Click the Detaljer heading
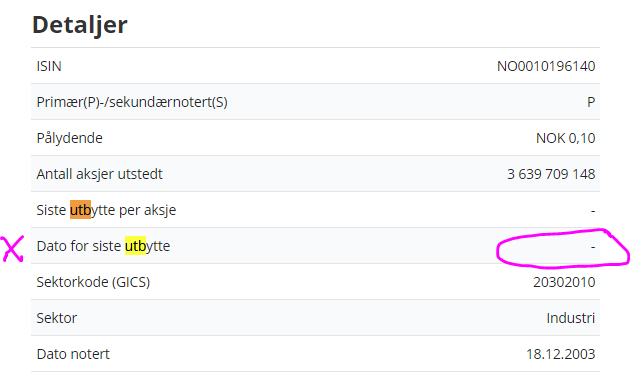The height and width of the screenshot is (383, 630). [80, 25]
